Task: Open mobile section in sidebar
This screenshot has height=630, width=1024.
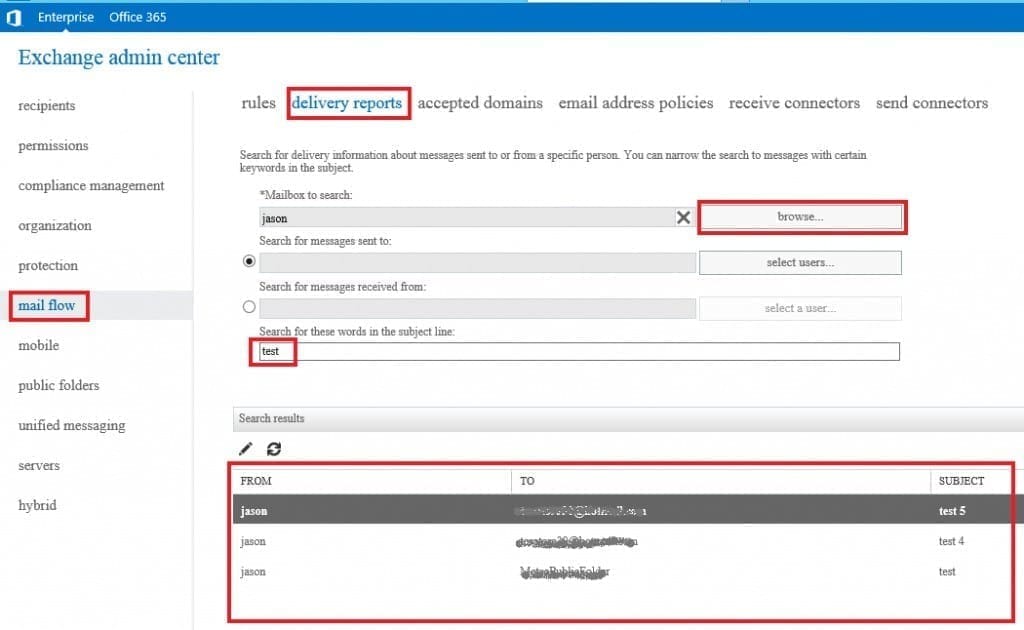Action: pos(39,345)
